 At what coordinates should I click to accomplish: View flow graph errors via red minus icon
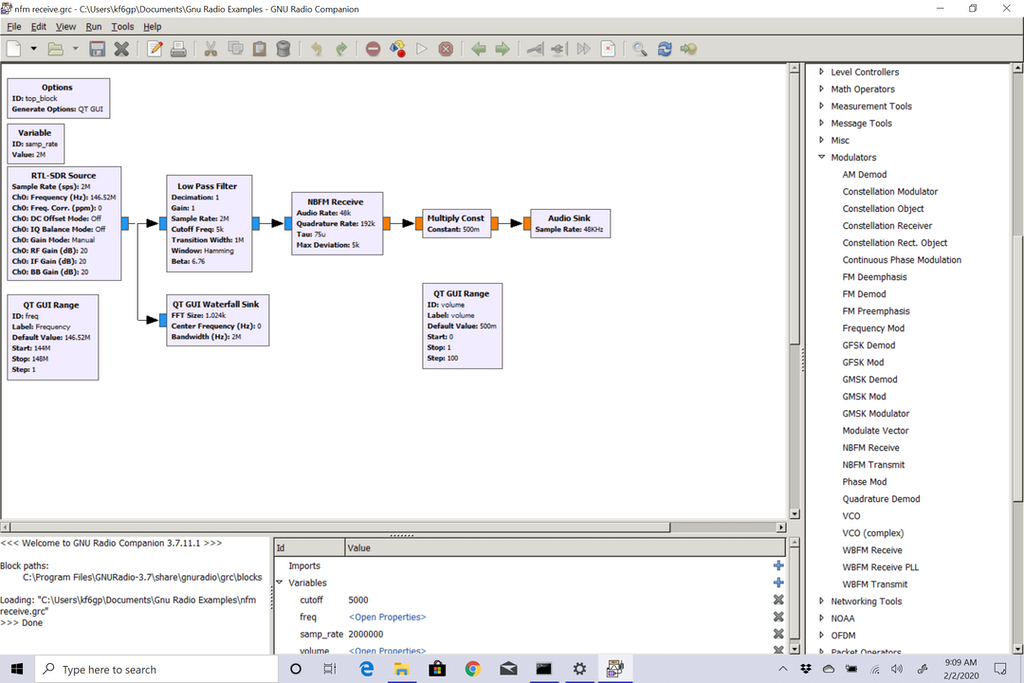[x=373, y=49]
